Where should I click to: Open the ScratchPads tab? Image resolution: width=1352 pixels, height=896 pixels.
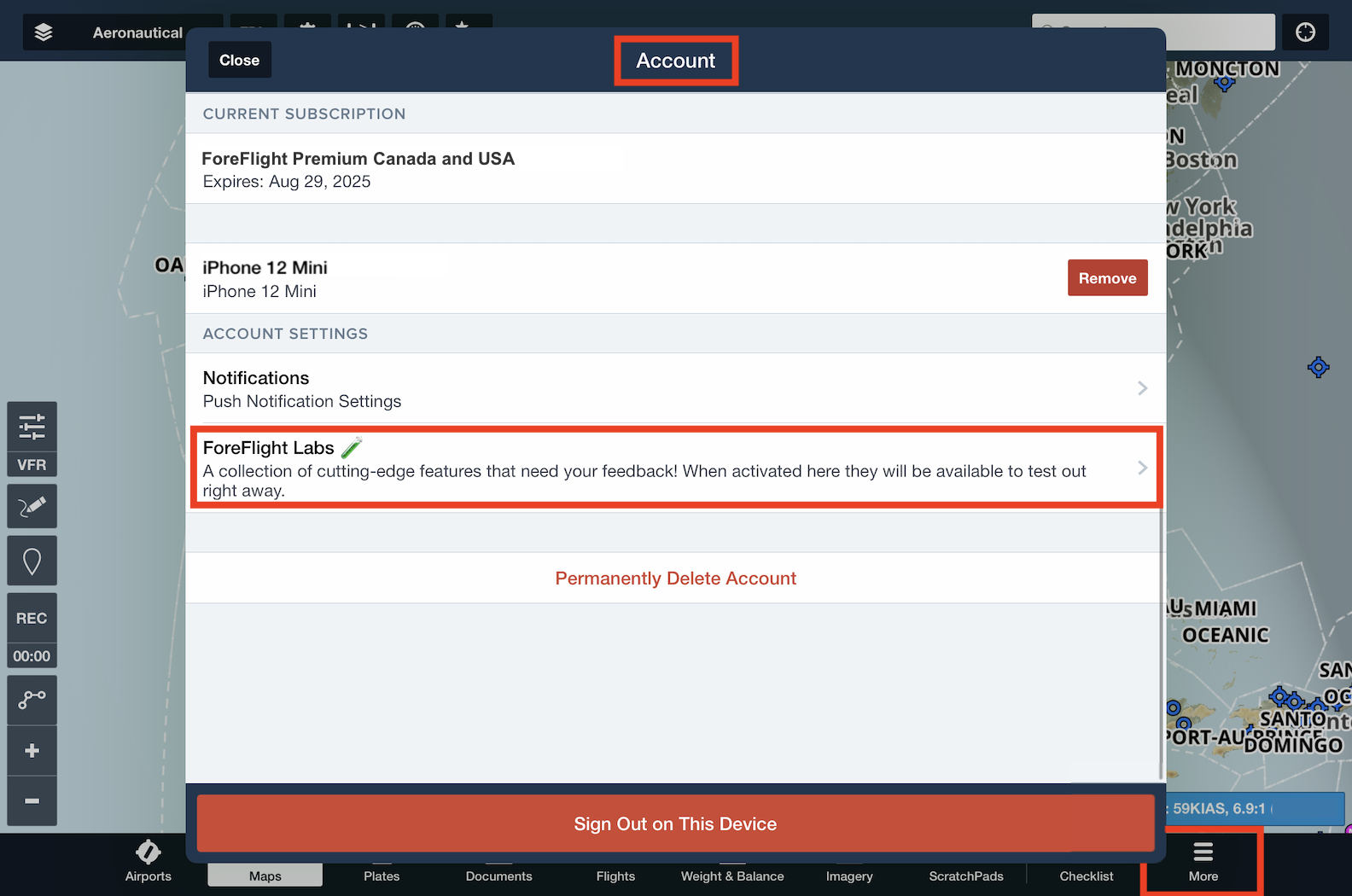[x=966, y=876]
